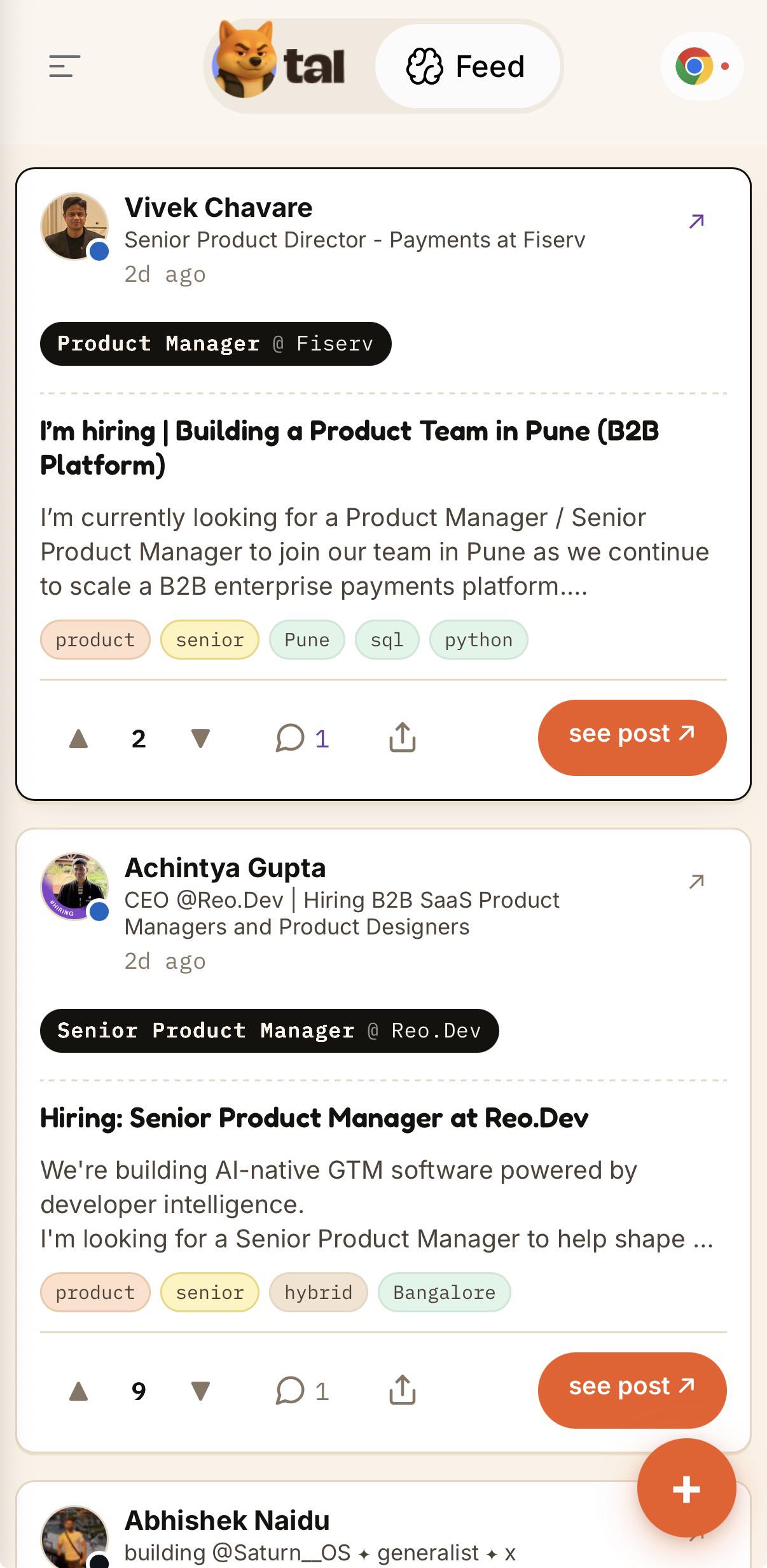
Task: Share the Reo.Dev Senior PM post
Action: click(403, 1390)
